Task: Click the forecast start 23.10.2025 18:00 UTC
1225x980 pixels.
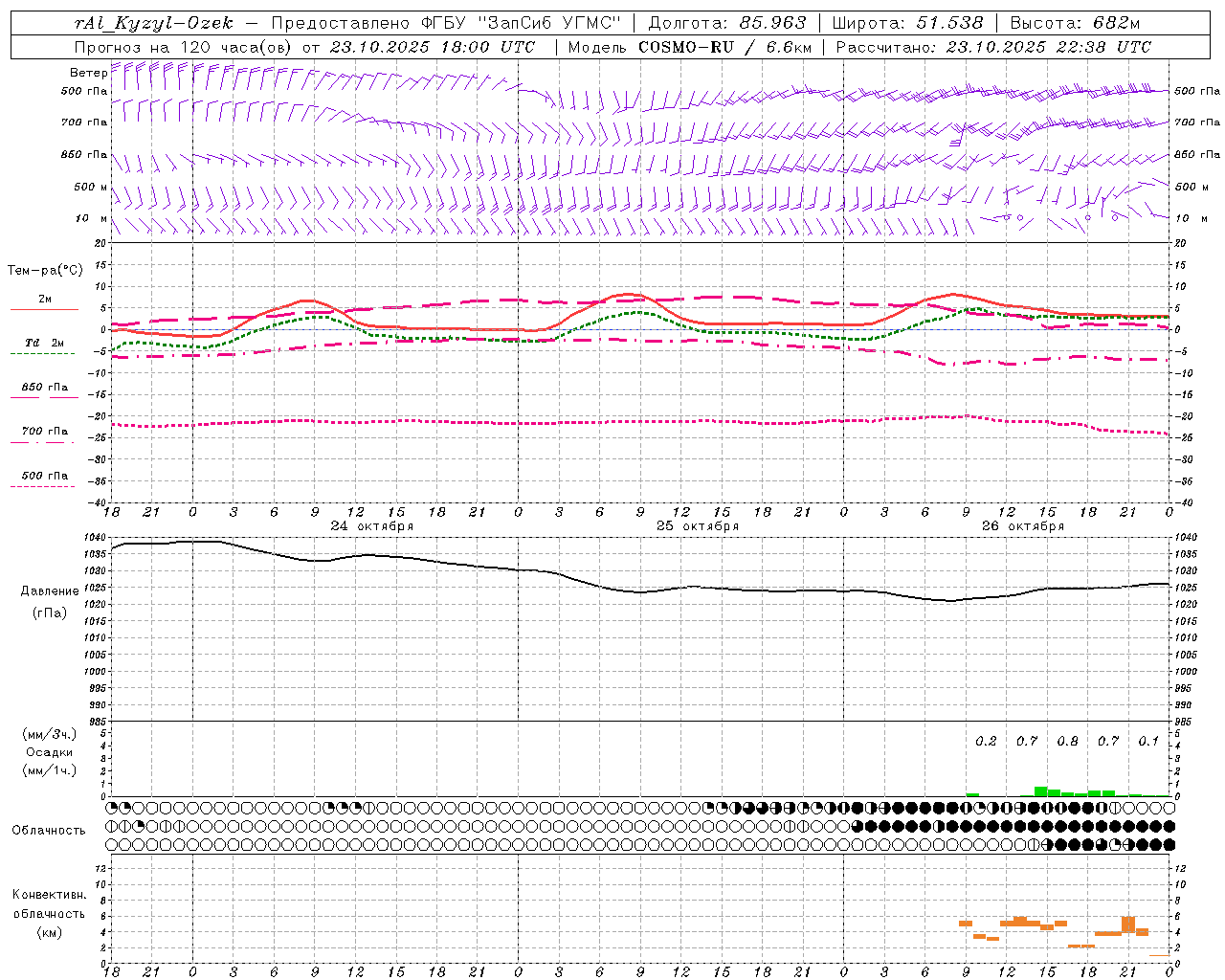Action: 433,47
